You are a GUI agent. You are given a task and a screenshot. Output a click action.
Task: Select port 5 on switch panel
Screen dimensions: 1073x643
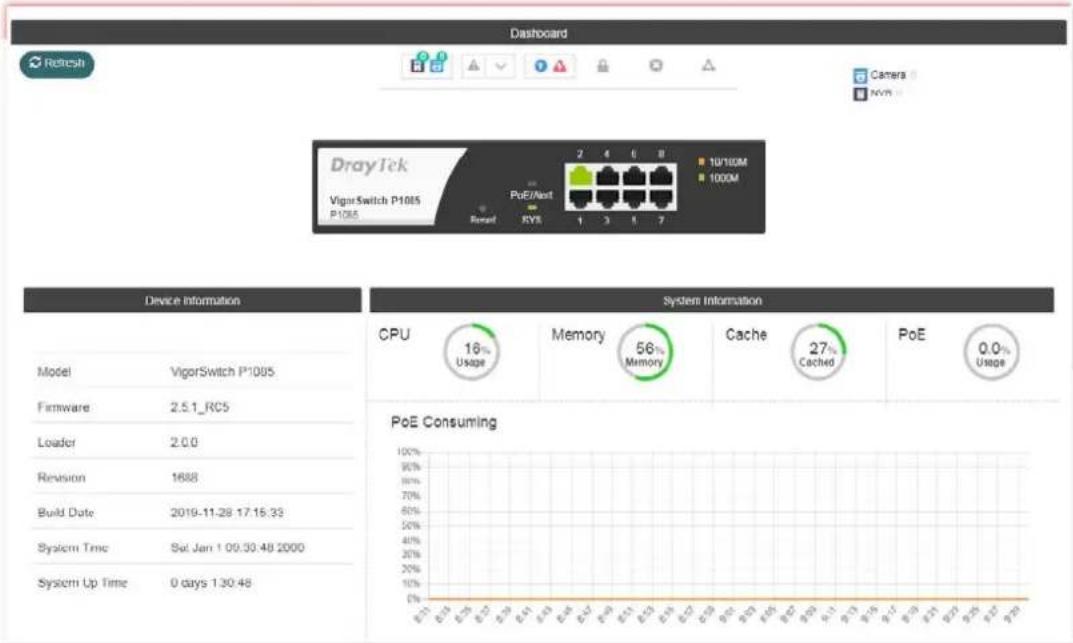(x=634, y=198)
